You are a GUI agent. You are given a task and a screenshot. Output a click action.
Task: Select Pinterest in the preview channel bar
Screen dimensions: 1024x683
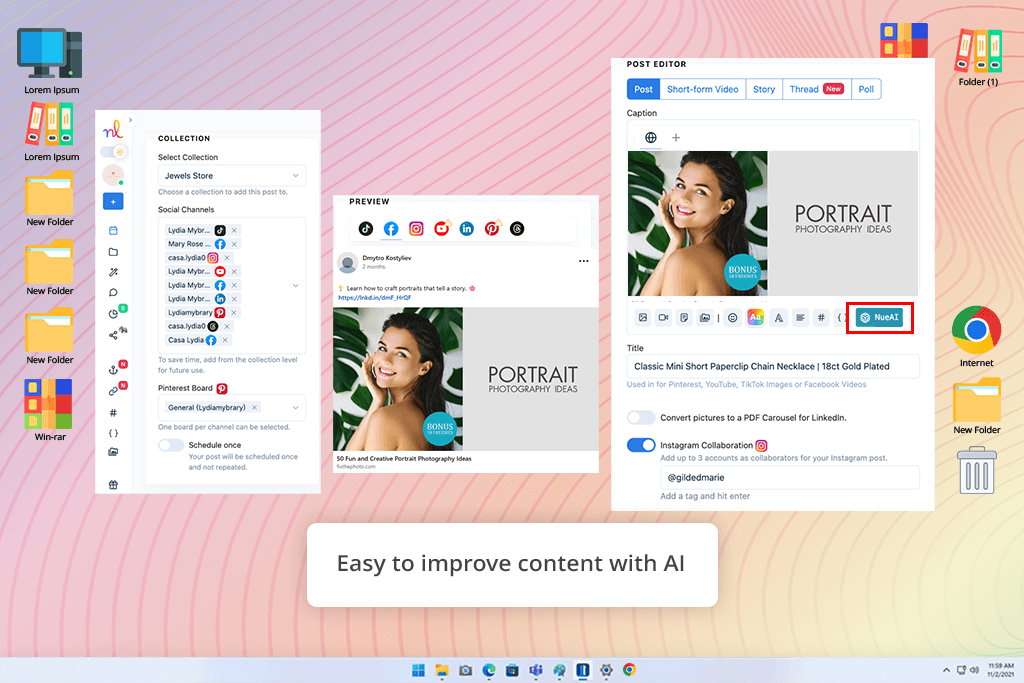click(492, 229)
